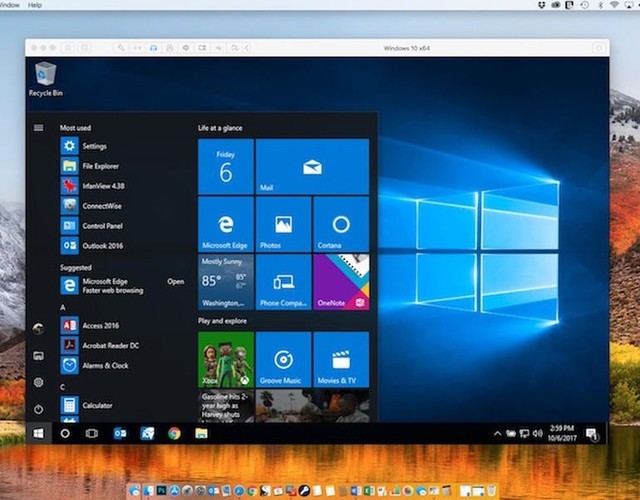The width and height of the screenshot is (640, 500).
Task: Click the Play and explore group header
Action: click(x=222, y=321)
